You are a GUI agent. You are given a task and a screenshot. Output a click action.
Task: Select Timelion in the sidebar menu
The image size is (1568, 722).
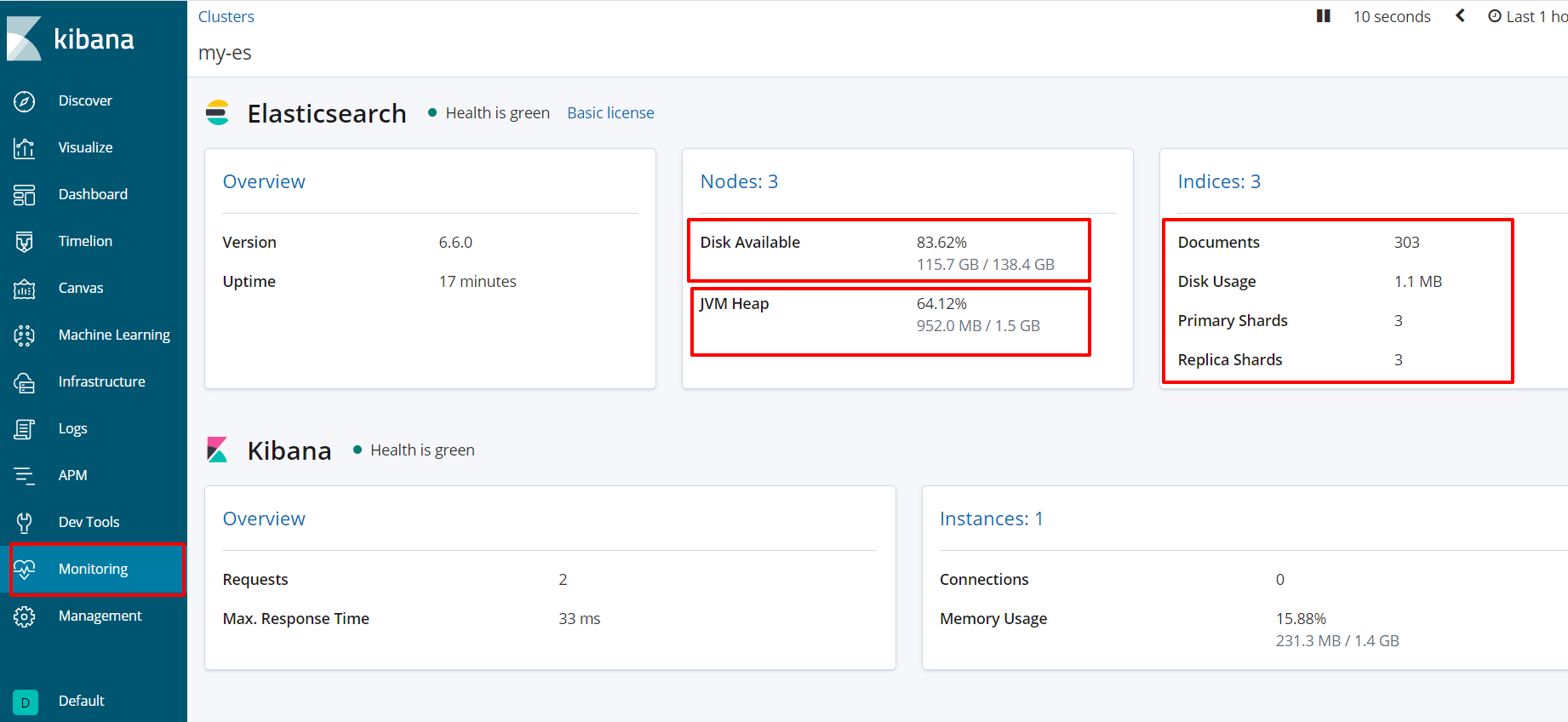pyautogui.click(x=85, y=241)
